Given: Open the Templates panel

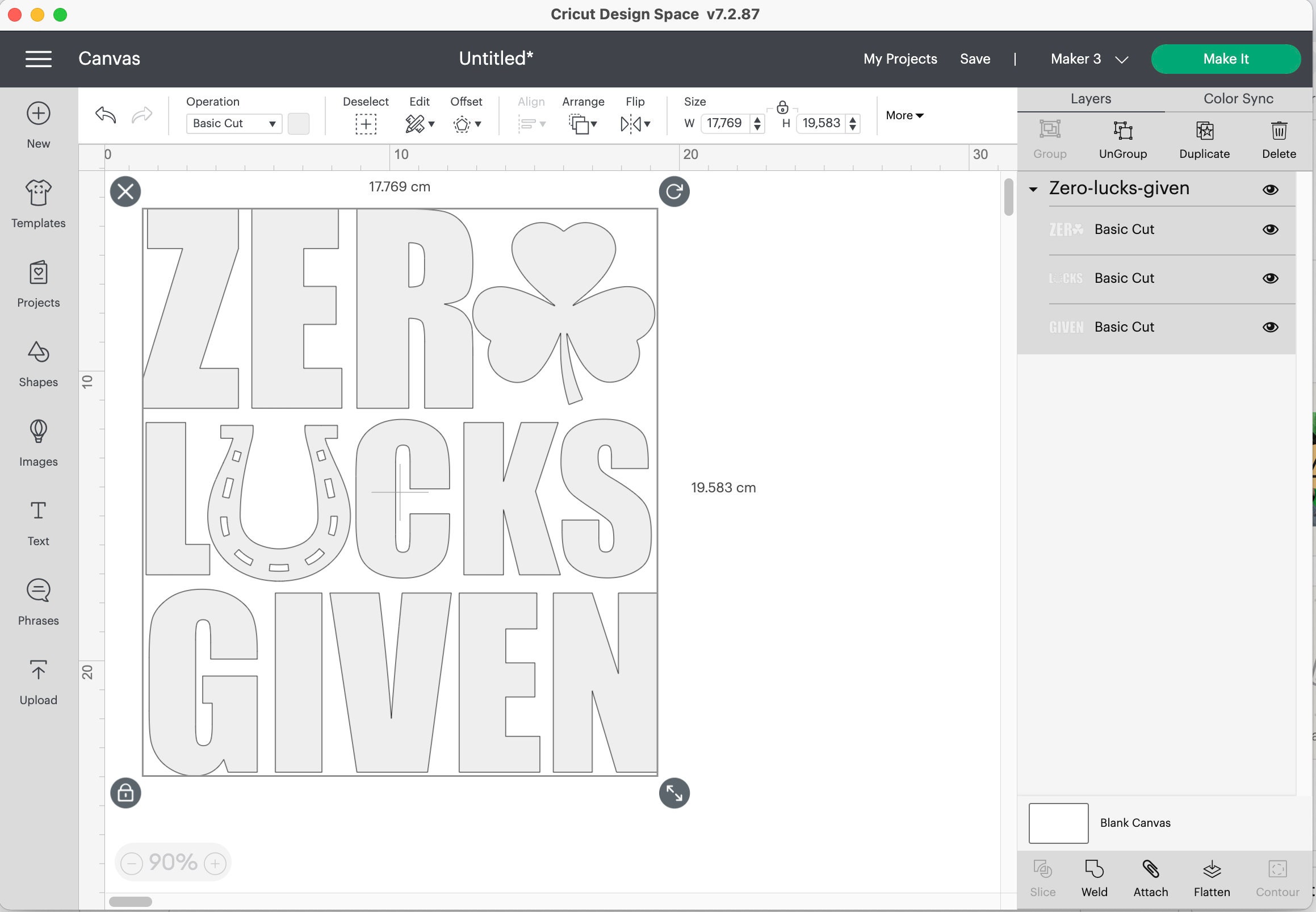Looking at the screenshot, I should (37, 203).
